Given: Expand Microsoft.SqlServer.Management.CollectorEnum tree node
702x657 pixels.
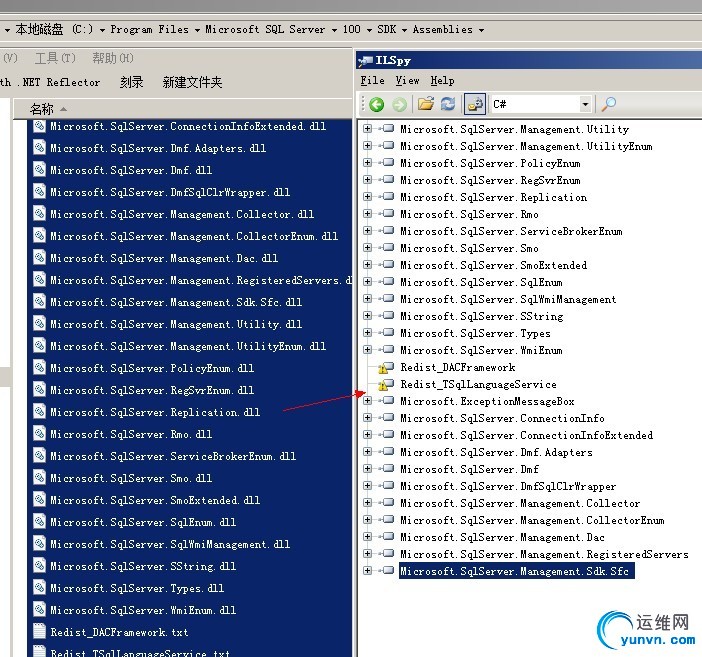Looking at the screenshot, I should (x=368, y=520).
